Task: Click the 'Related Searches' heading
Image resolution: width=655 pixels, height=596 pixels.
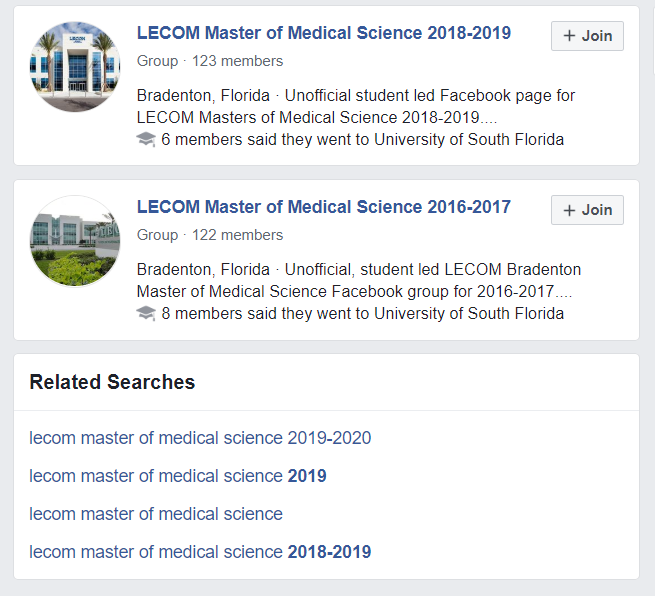Action: tap(112, 382)
